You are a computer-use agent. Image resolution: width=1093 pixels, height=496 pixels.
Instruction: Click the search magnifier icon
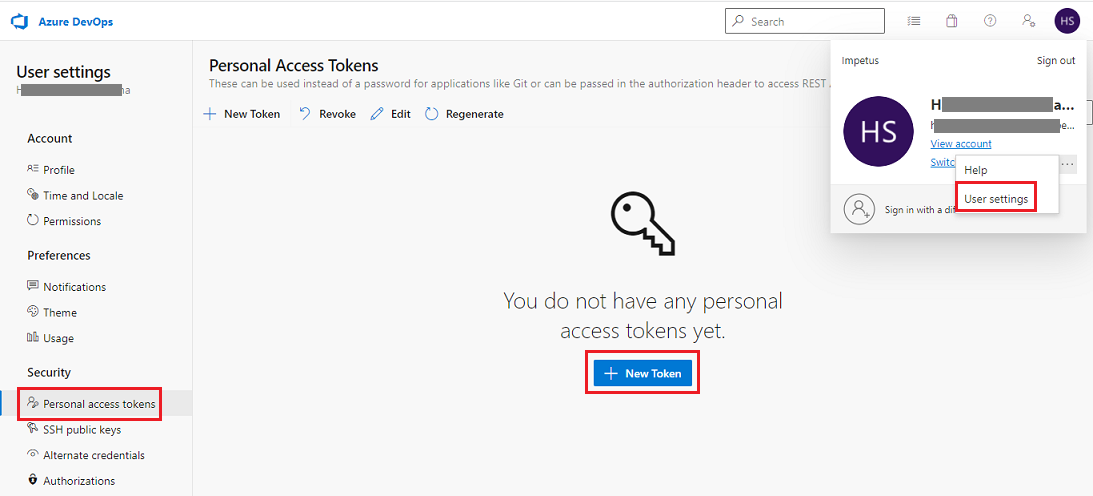[738, 21]
